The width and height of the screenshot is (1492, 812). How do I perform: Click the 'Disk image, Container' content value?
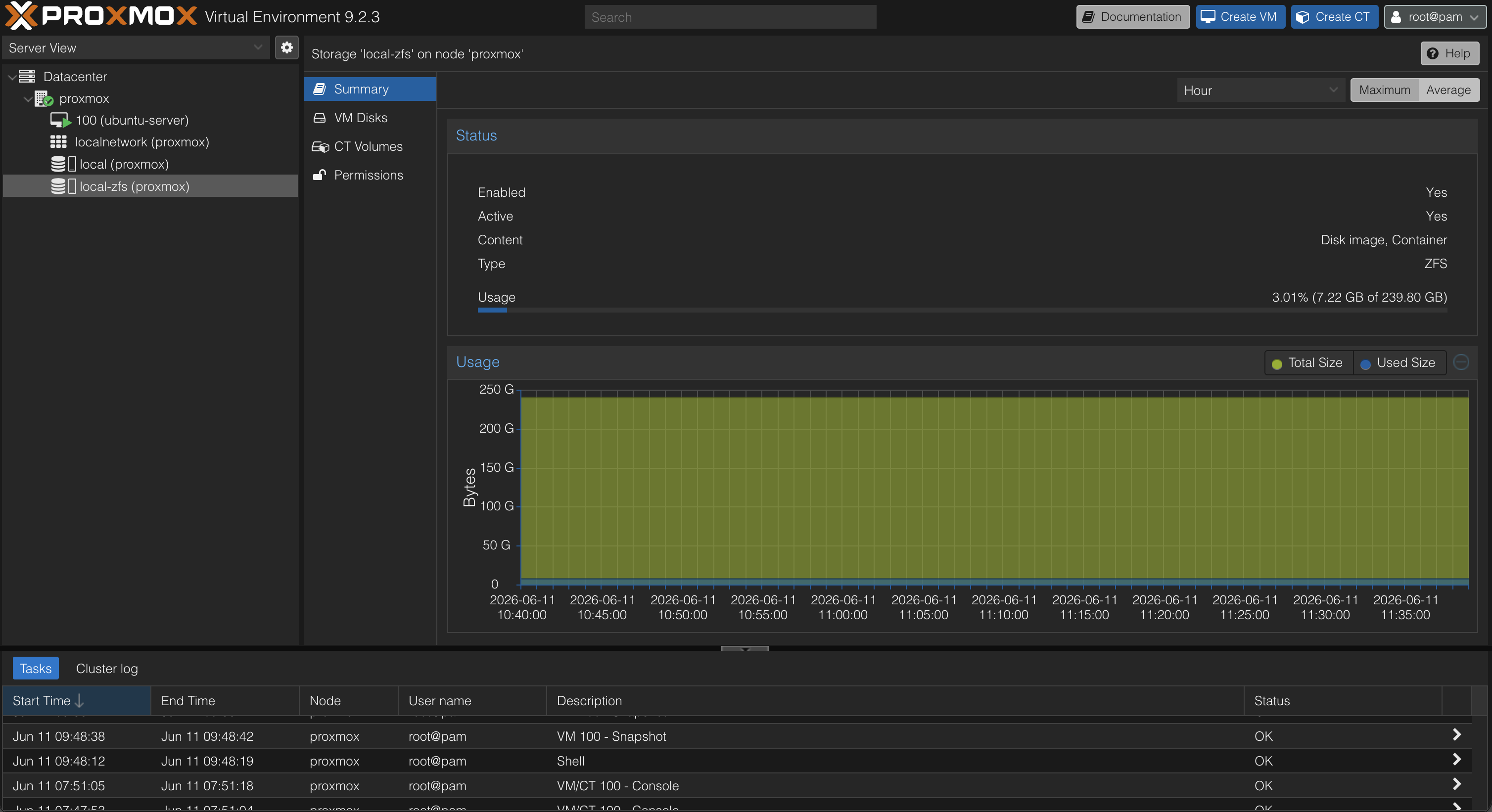[1383, 240]
